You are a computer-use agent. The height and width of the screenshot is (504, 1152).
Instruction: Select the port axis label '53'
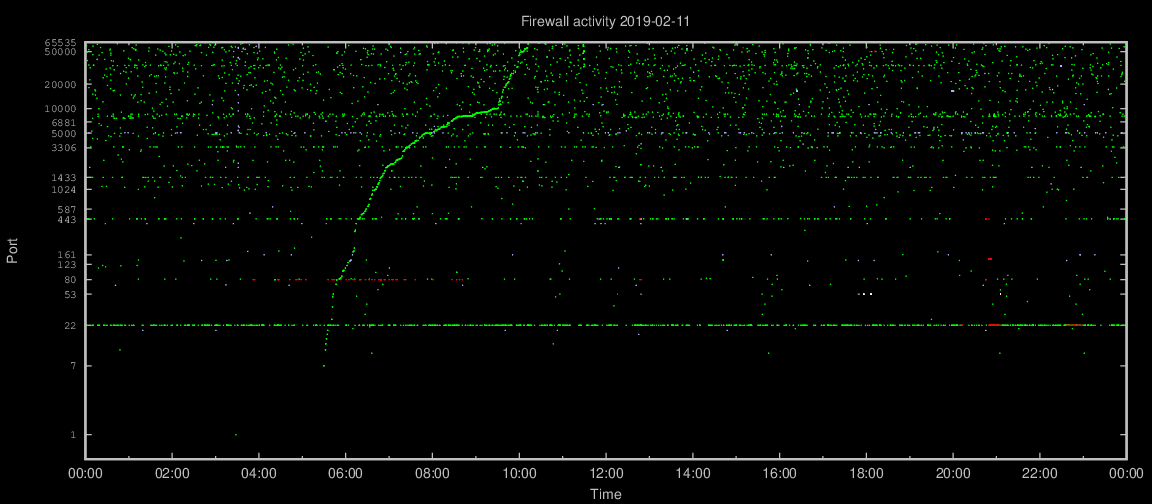70,294
